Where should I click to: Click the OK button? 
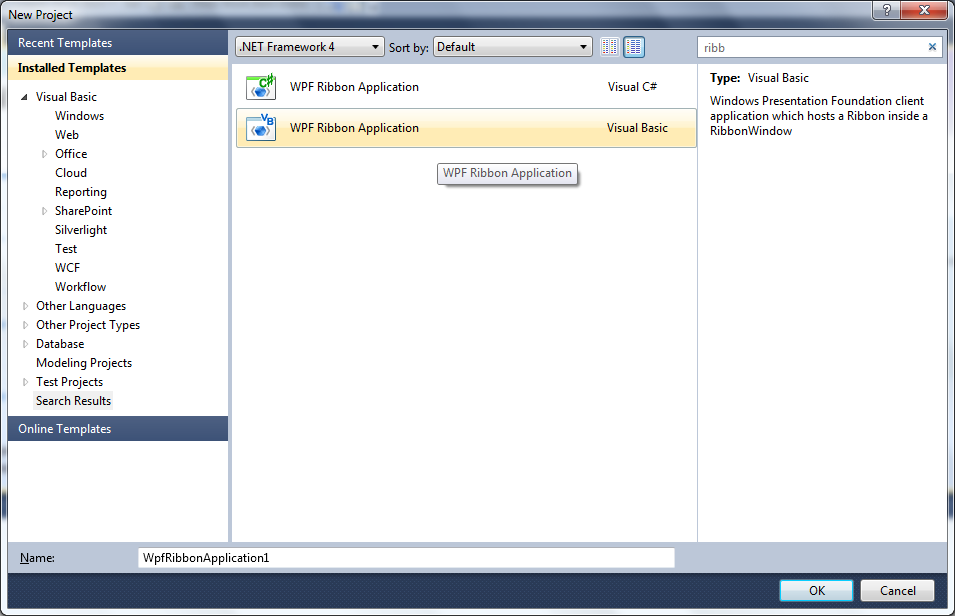(x=816, y=590)
